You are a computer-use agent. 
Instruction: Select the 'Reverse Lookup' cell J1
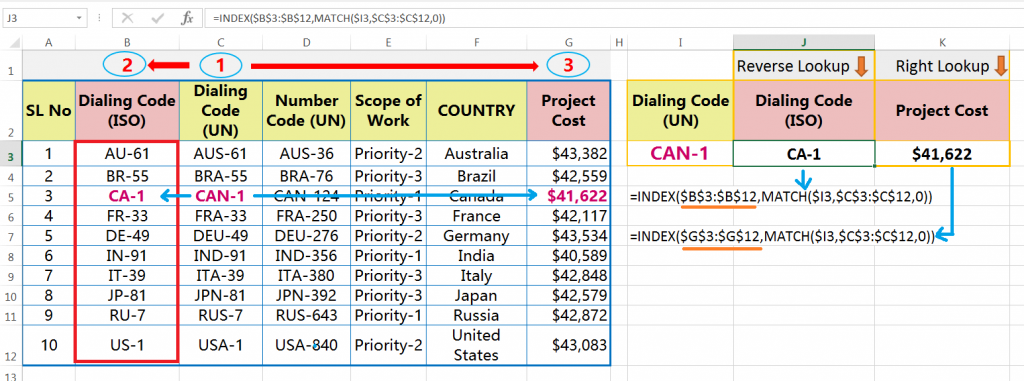(x=804, y=66)
